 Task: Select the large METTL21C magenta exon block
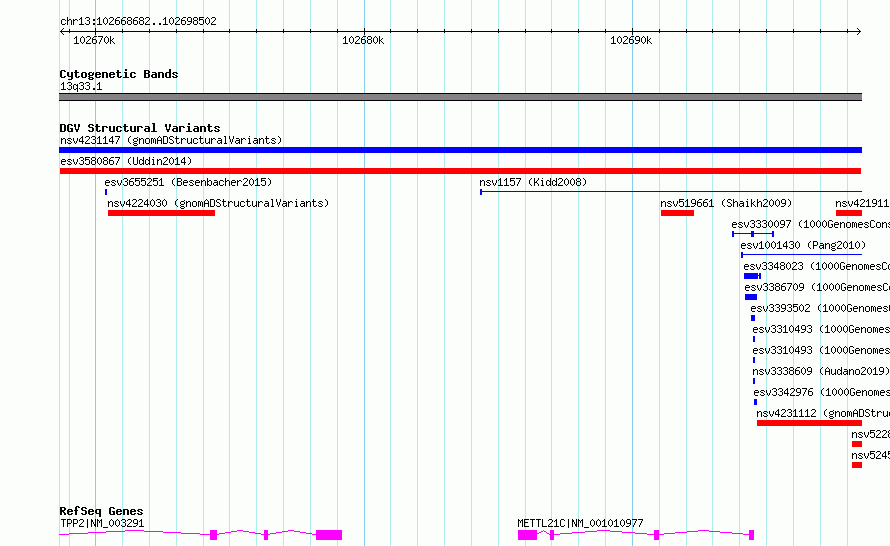coord(527,535)
